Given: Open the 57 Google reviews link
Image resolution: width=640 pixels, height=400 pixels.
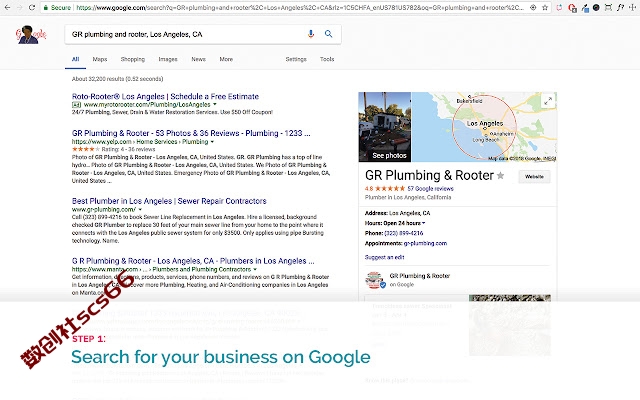Looking at the screenshot, I should coord(430,189).
